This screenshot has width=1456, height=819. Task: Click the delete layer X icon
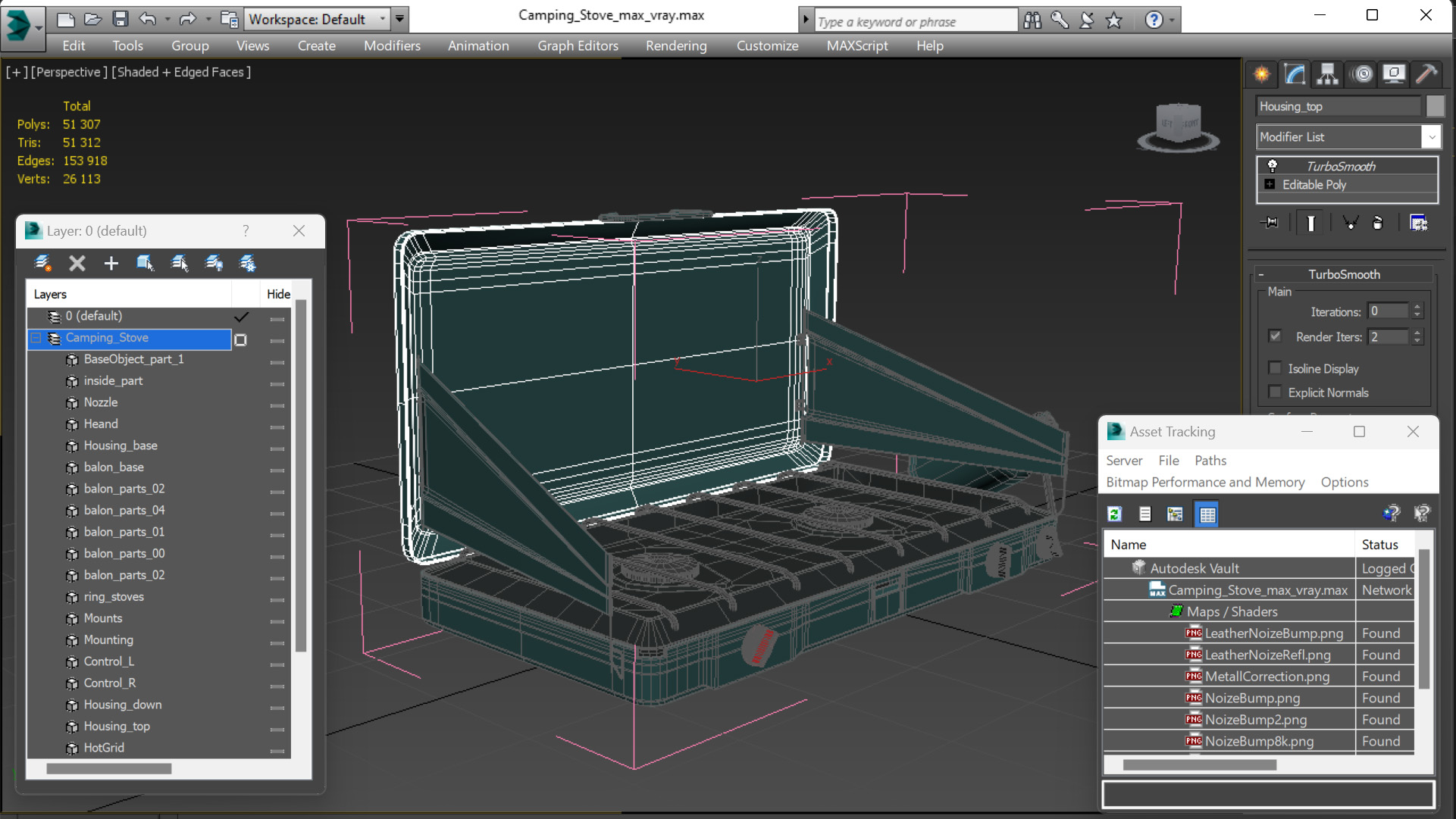tap(77, 263)
